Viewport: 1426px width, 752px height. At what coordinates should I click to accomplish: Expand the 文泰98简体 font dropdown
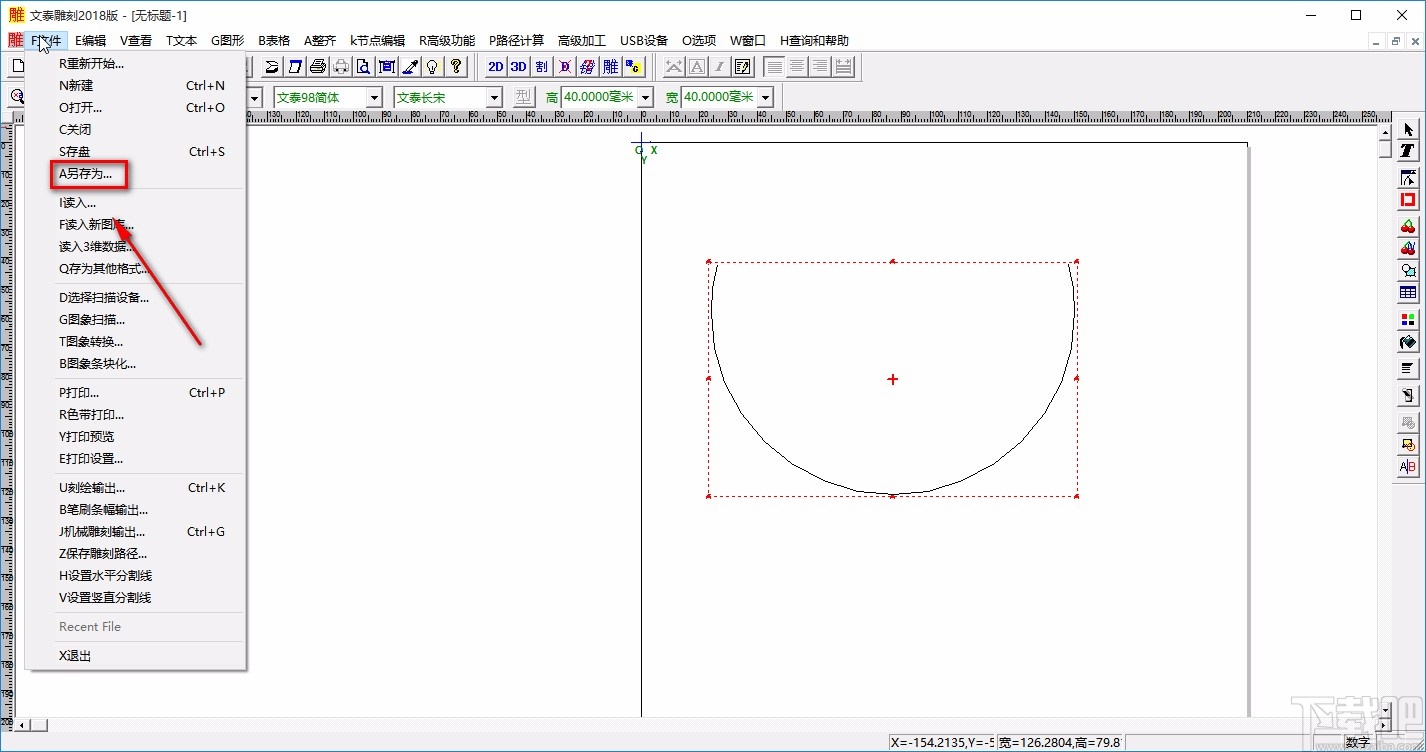[374, 97]
